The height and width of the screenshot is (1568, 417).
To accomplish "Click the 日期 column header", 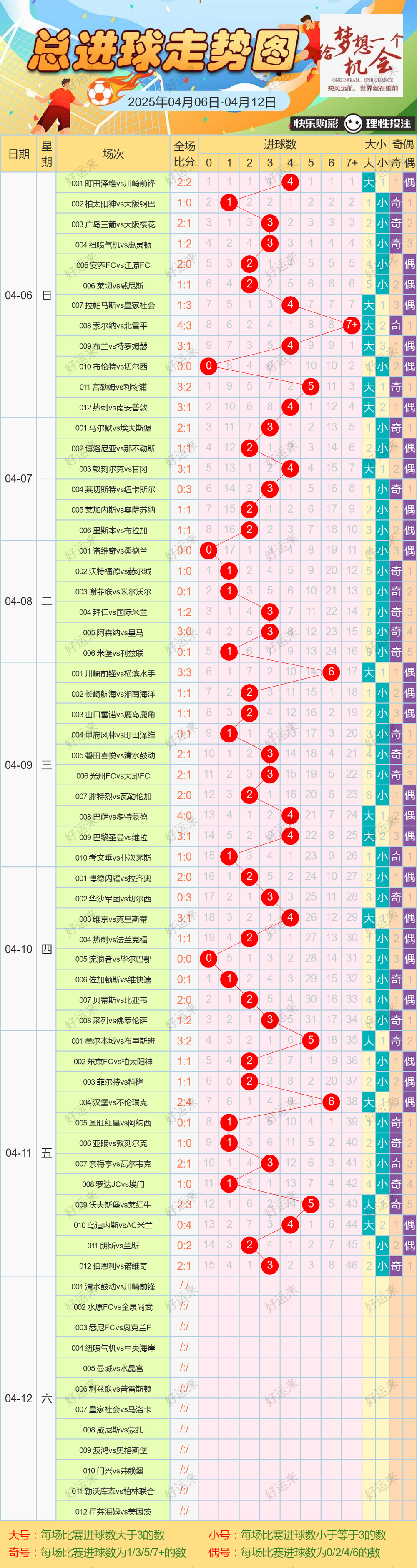I will coord(19,154).
